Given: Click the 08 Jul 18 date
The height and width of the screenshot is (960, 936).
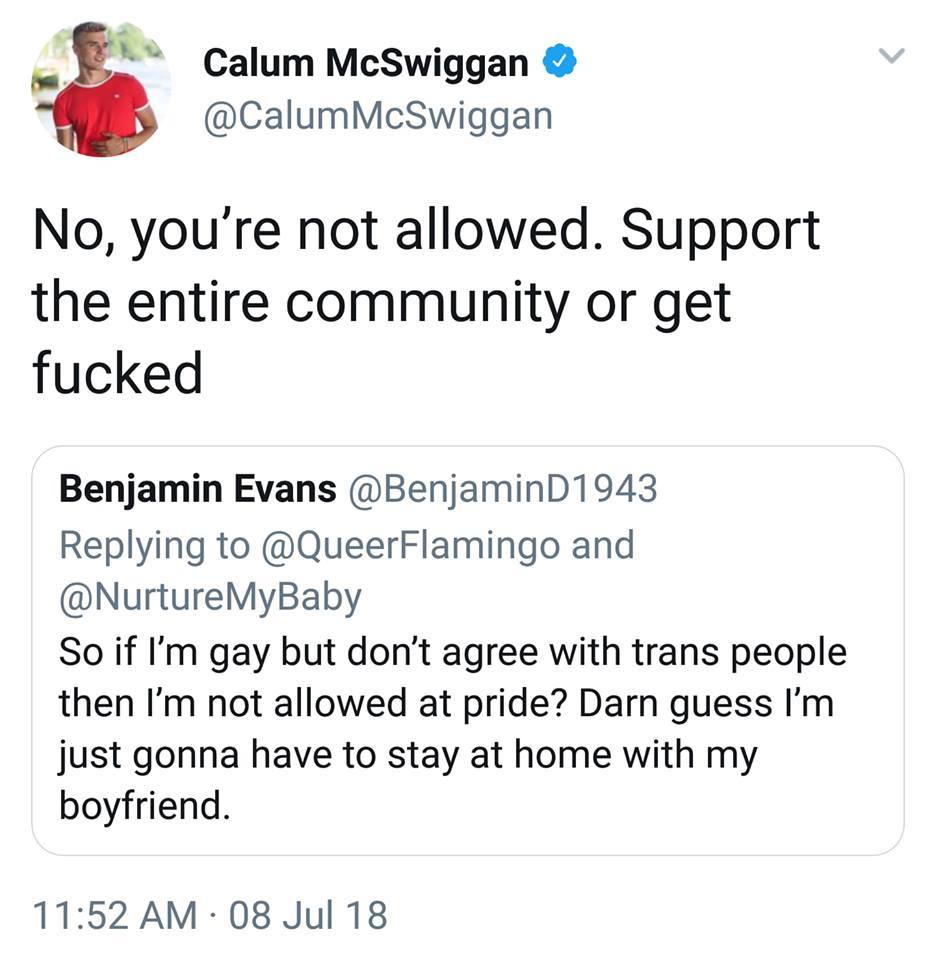Looking at the screenshot, I should click(x=308, y=914).
